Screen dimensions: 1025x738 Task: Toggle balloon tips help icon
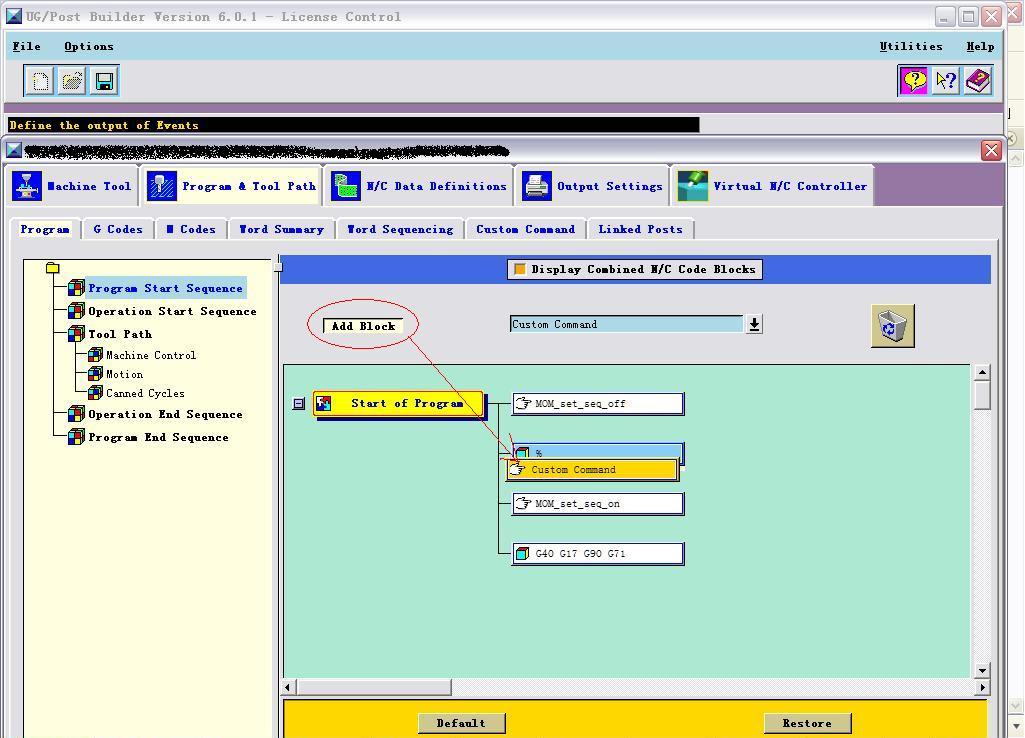coord(914,81)
